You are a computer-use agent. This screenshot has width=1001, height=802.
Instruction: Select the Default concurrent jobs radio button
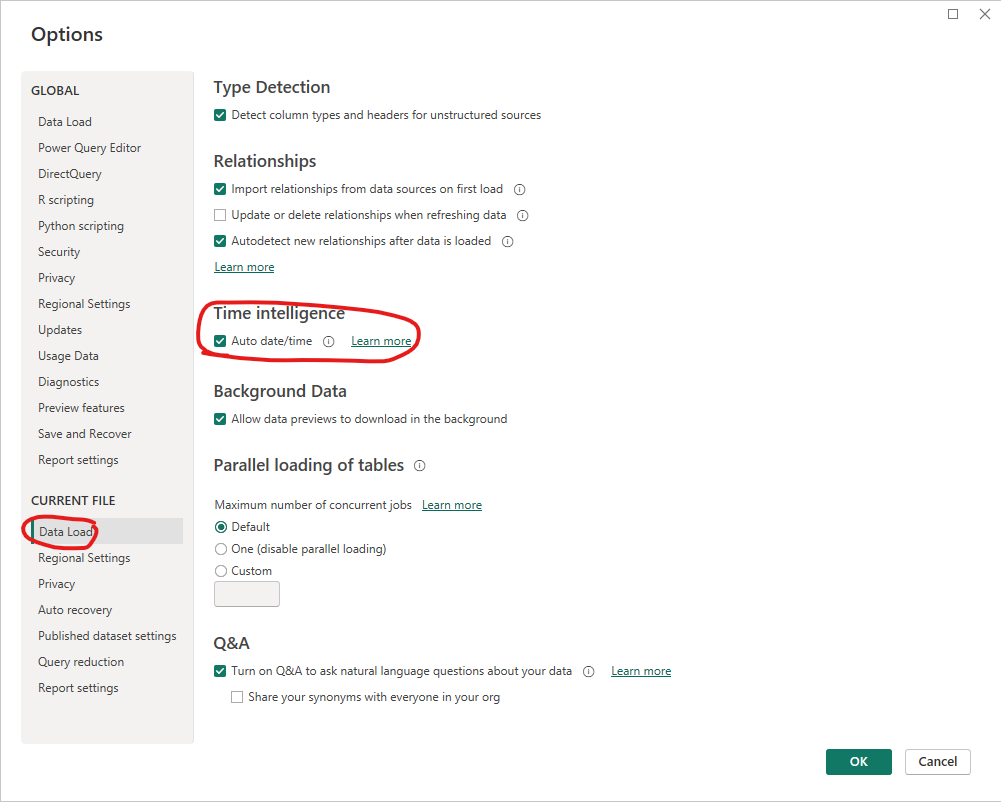tap(221, 527)
